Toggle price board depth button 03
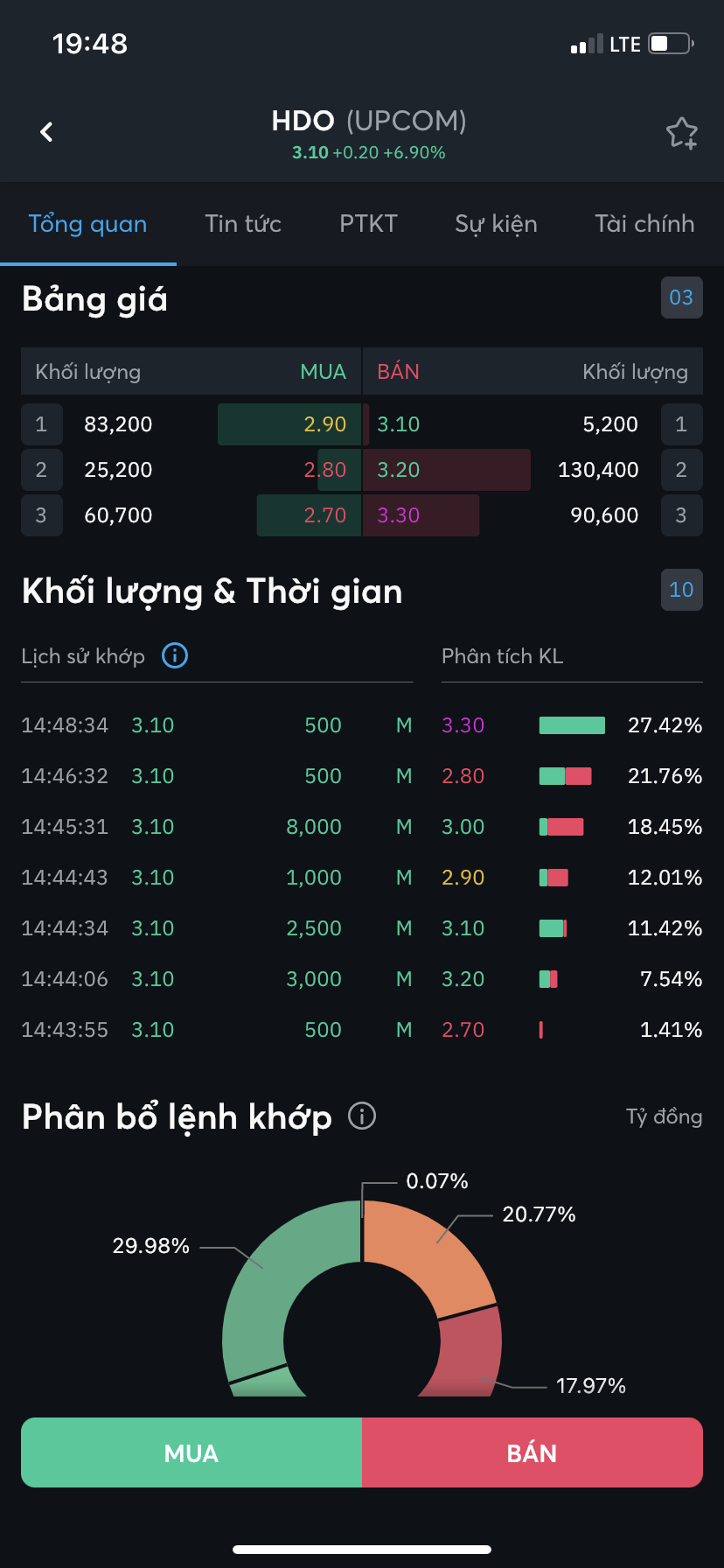This screenshot has width=724, height=1568. pos(681,297)
